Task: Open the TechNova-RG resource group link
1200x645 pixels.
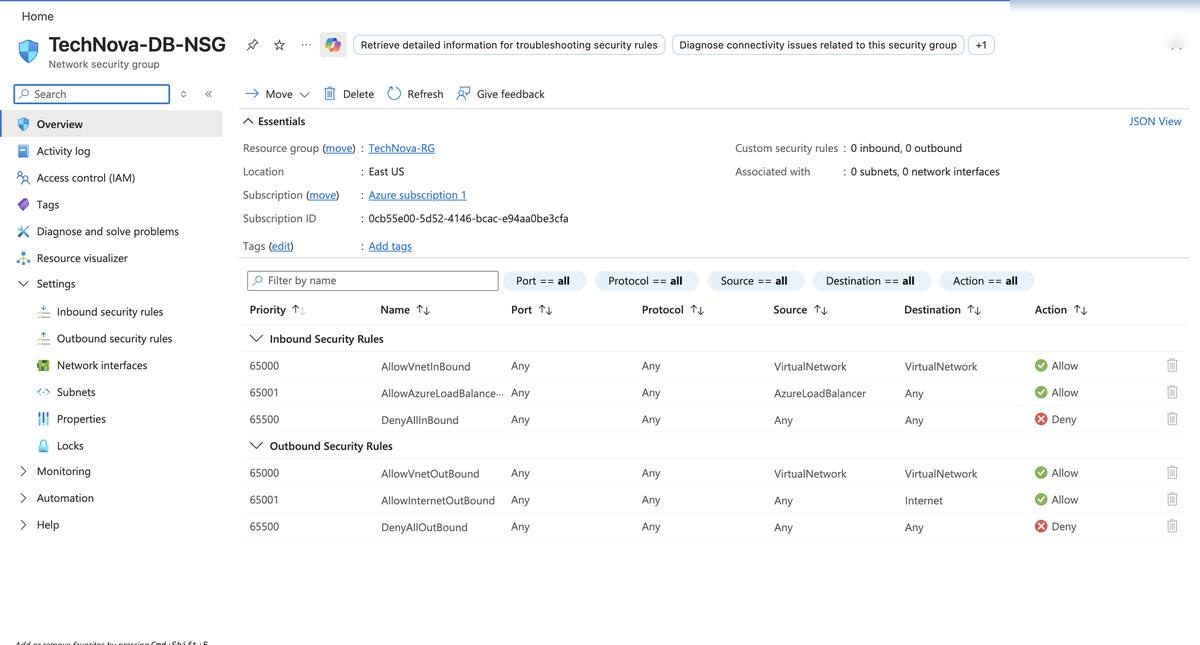Action: point(402,148)
